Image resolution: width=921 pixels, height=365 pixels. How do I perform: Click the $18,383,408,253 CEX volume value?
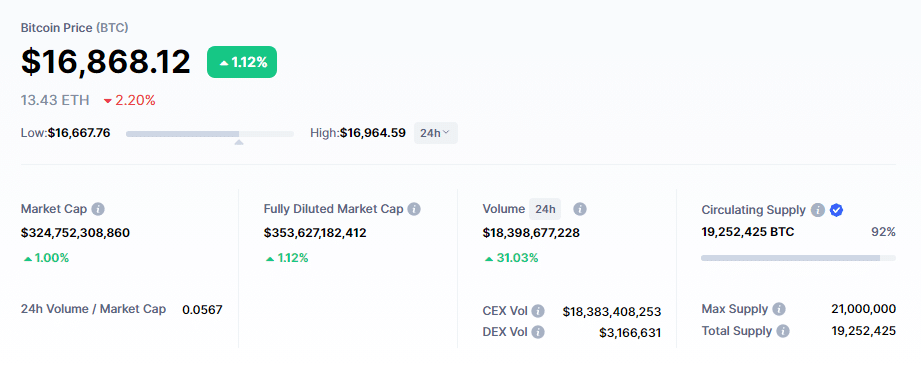tap(611, 312)
